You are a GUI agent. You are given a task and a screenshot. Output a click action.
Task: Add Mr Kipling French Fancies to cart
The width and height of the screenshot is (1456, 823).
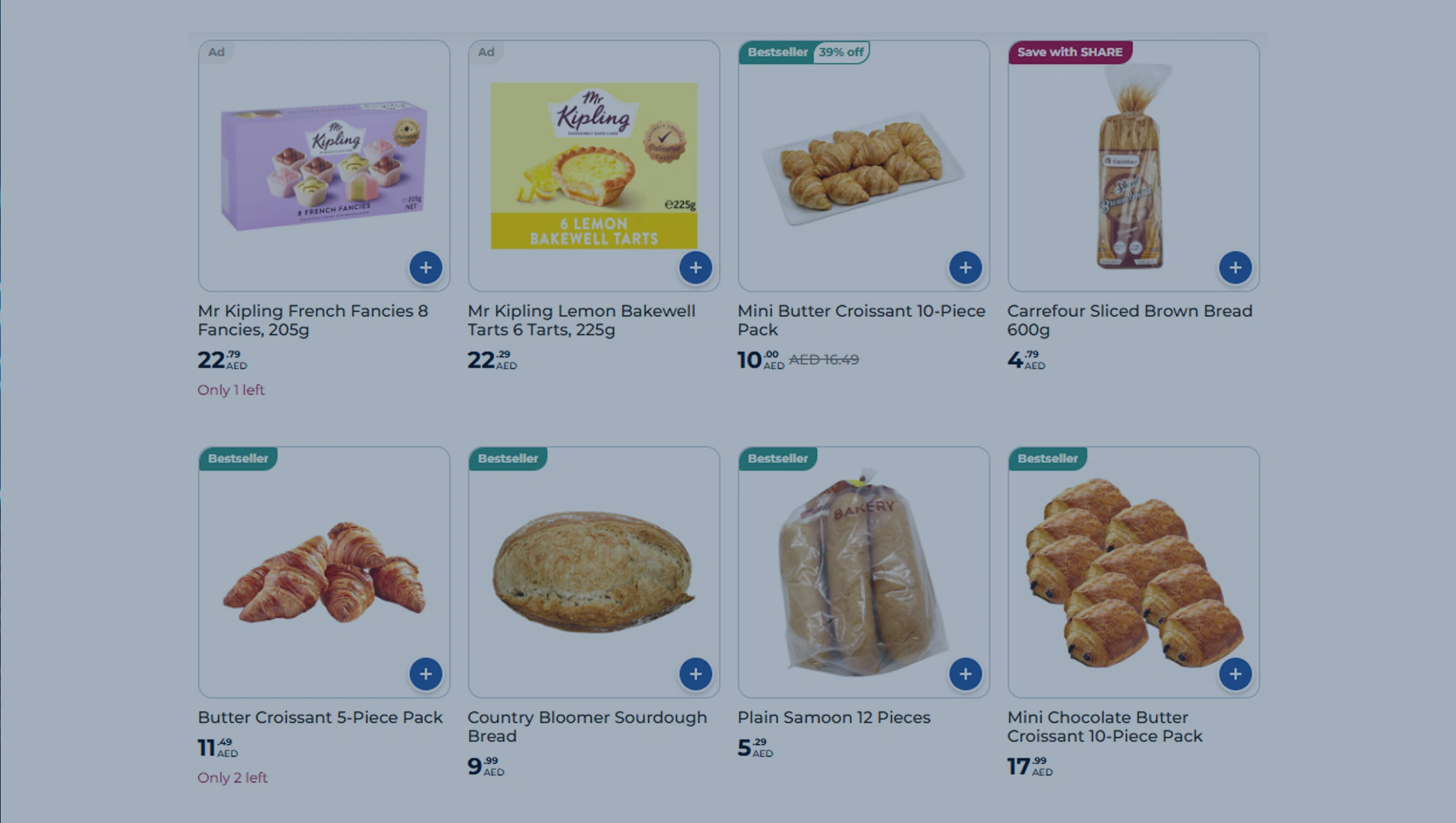426,268
